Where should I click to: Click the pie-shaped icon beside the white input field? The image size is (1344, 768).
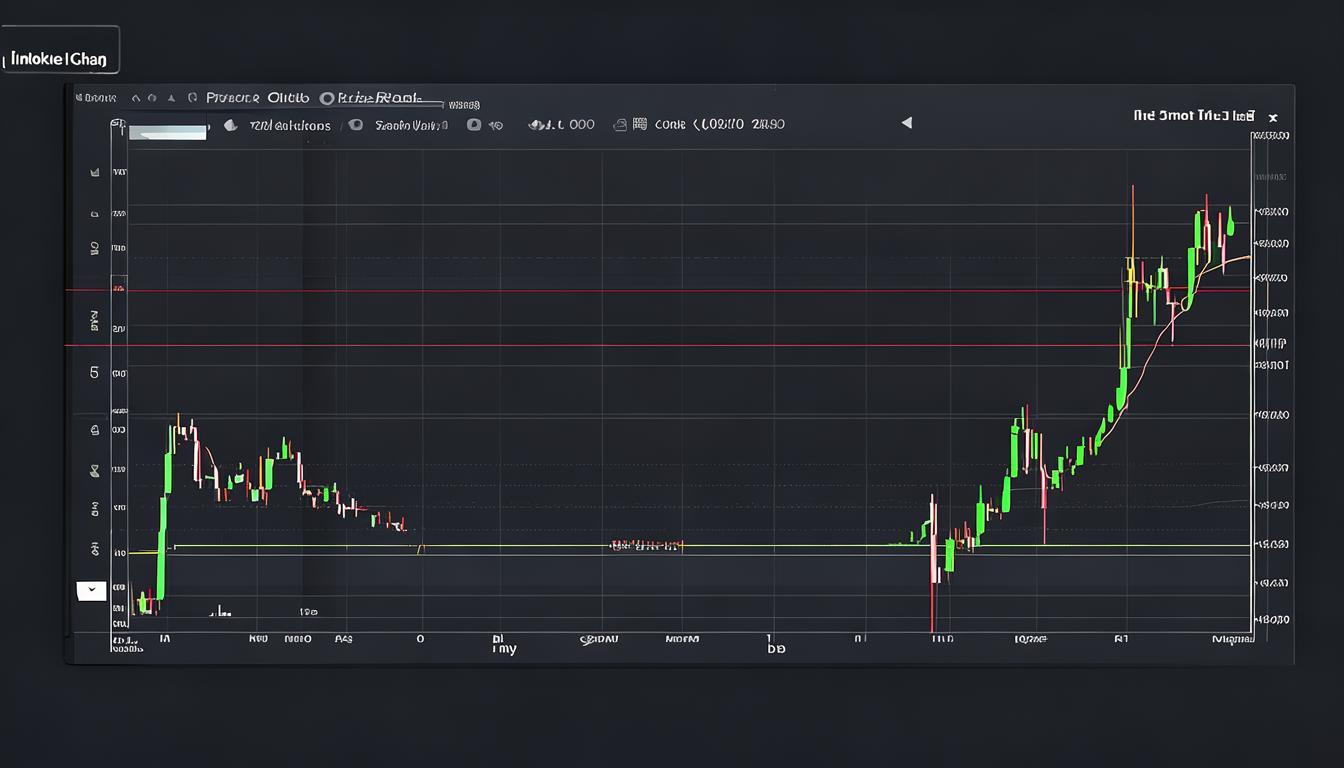pos(230,125)
